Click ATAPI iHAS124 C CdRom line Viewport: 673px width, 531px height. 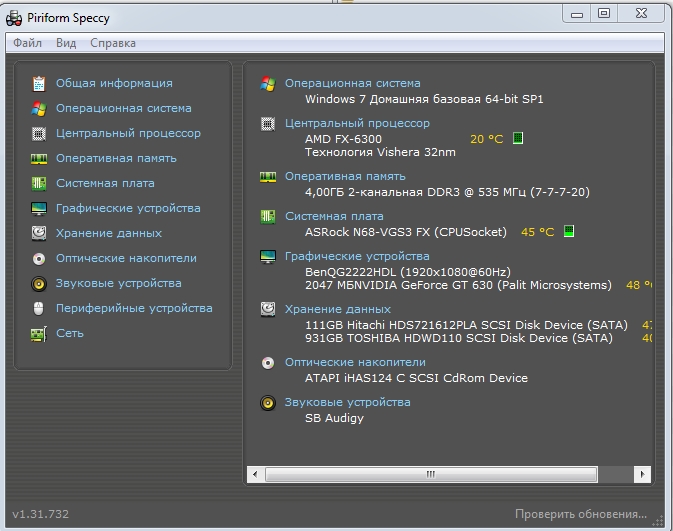coord(416,378)
